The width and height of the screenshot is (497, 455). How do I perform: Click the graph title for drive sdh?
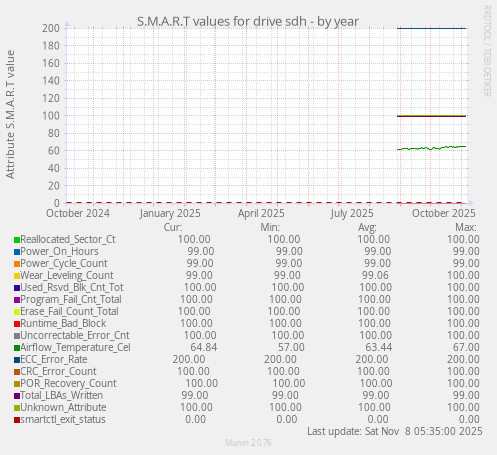pos(248,22)
